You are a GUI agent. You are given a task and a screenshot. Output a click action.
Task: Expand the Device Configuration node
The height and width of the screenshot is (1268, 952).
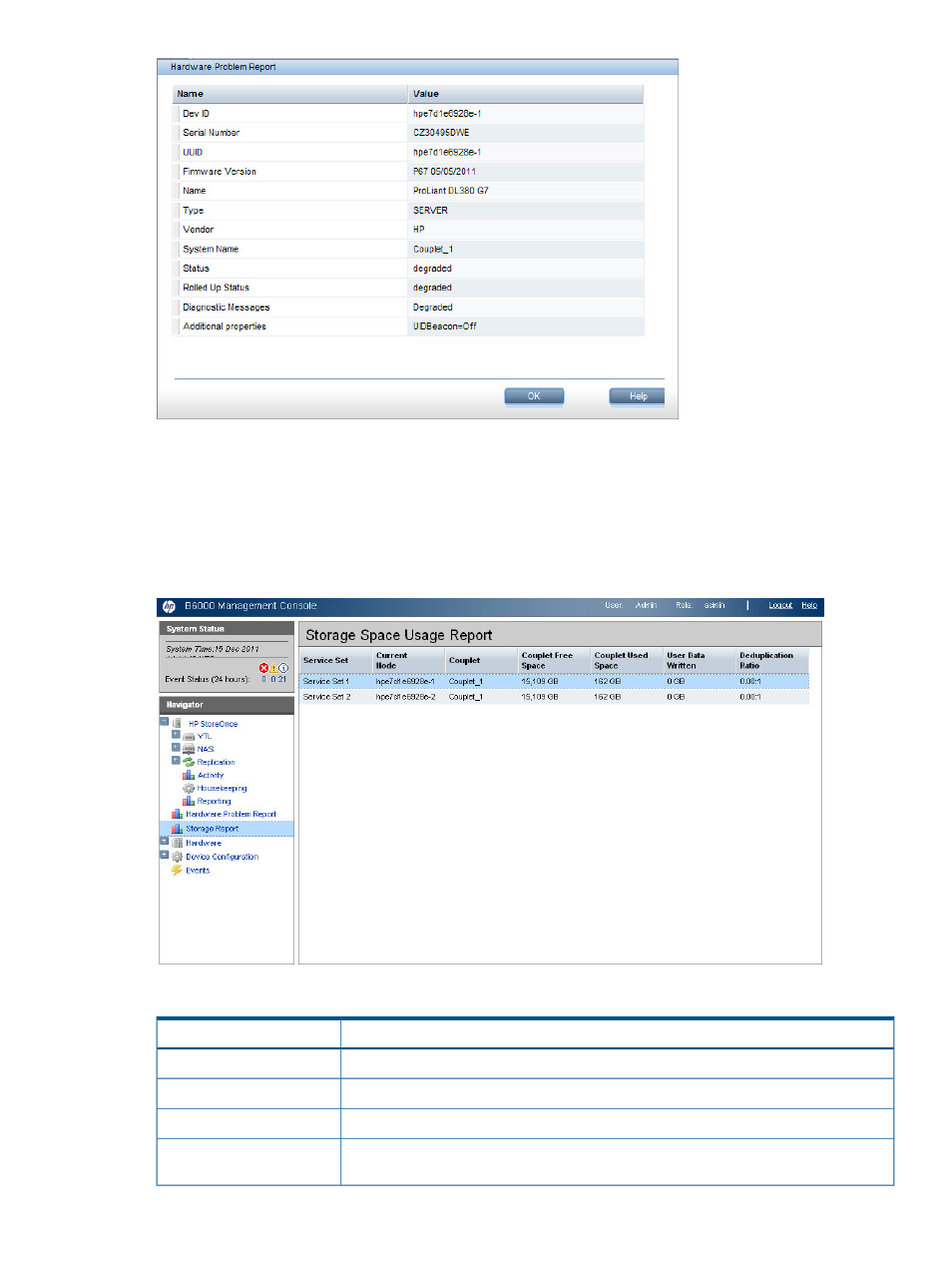(164, 855)
